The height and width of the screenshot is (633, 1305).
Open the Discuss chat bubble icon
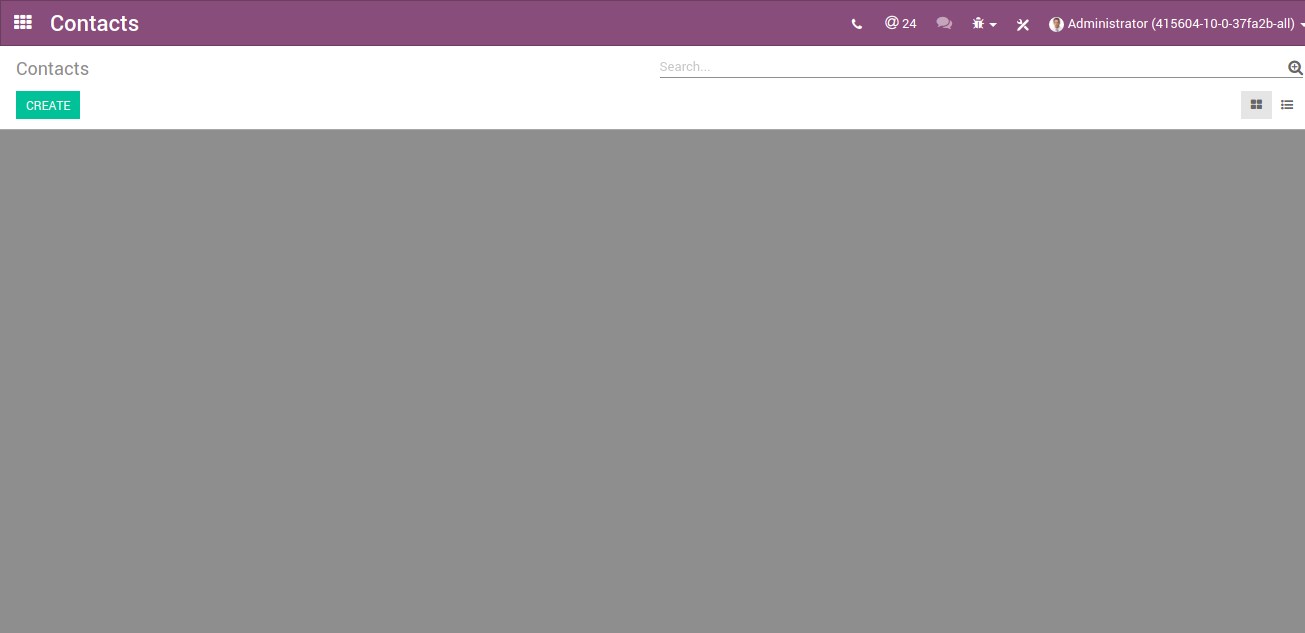[944, 23]
